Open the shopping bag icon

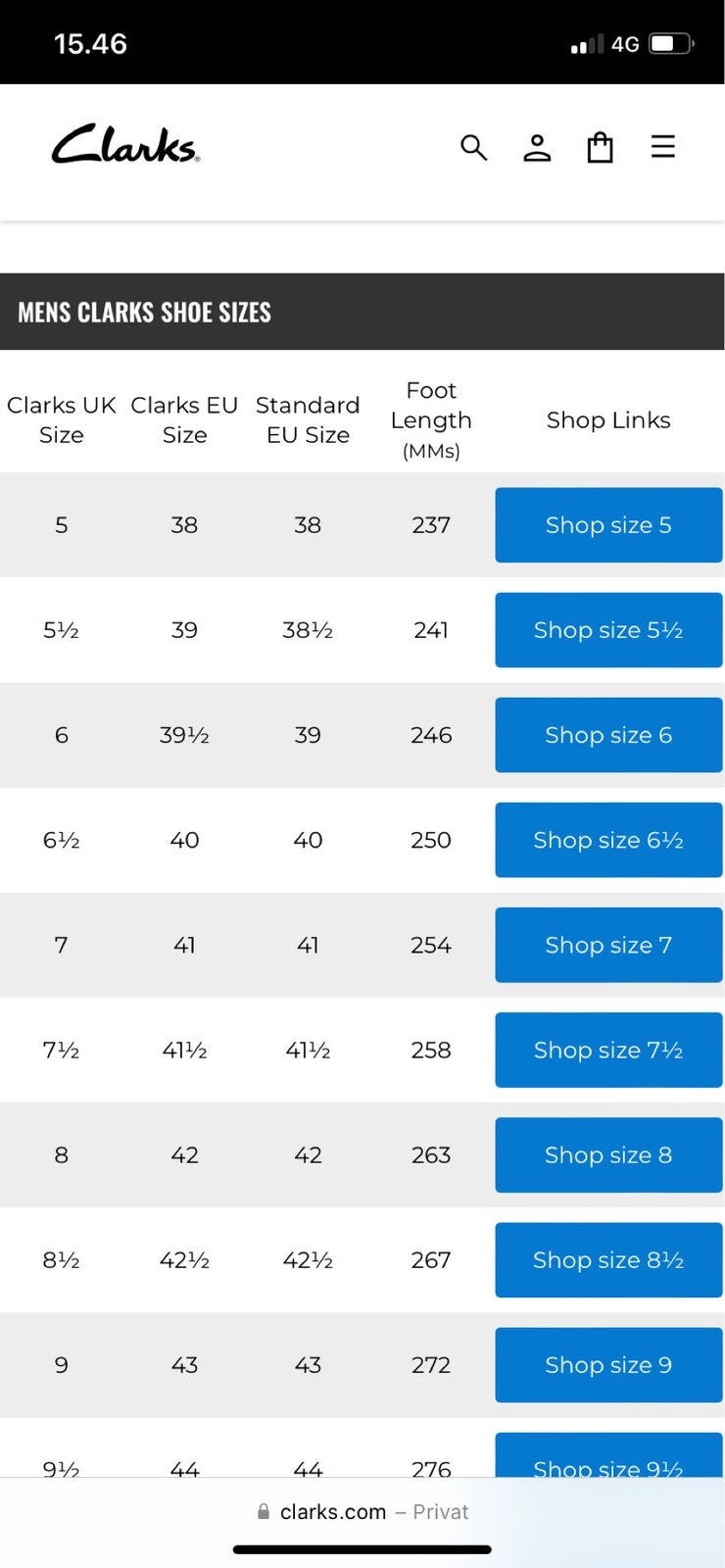point(600,148)
